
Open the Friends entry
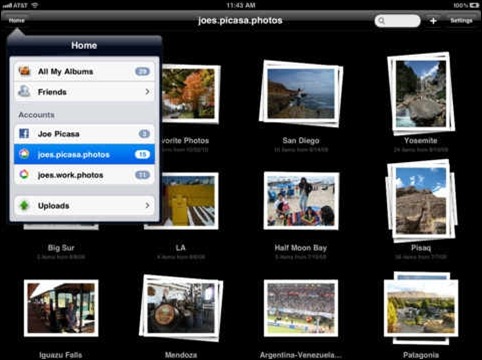click(x=84, y=92)
